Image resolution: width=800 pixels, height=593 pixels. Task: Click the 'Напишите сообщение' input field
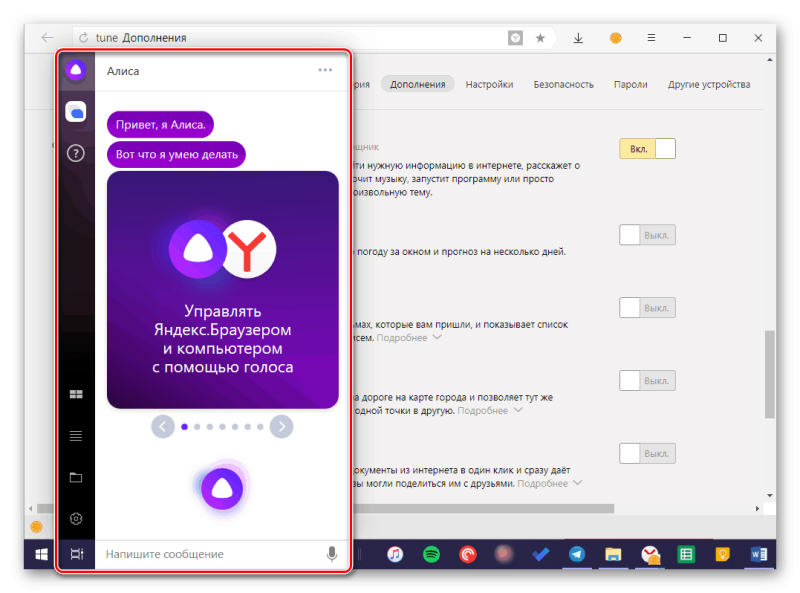pyautogui.click(x=209, y=554)
